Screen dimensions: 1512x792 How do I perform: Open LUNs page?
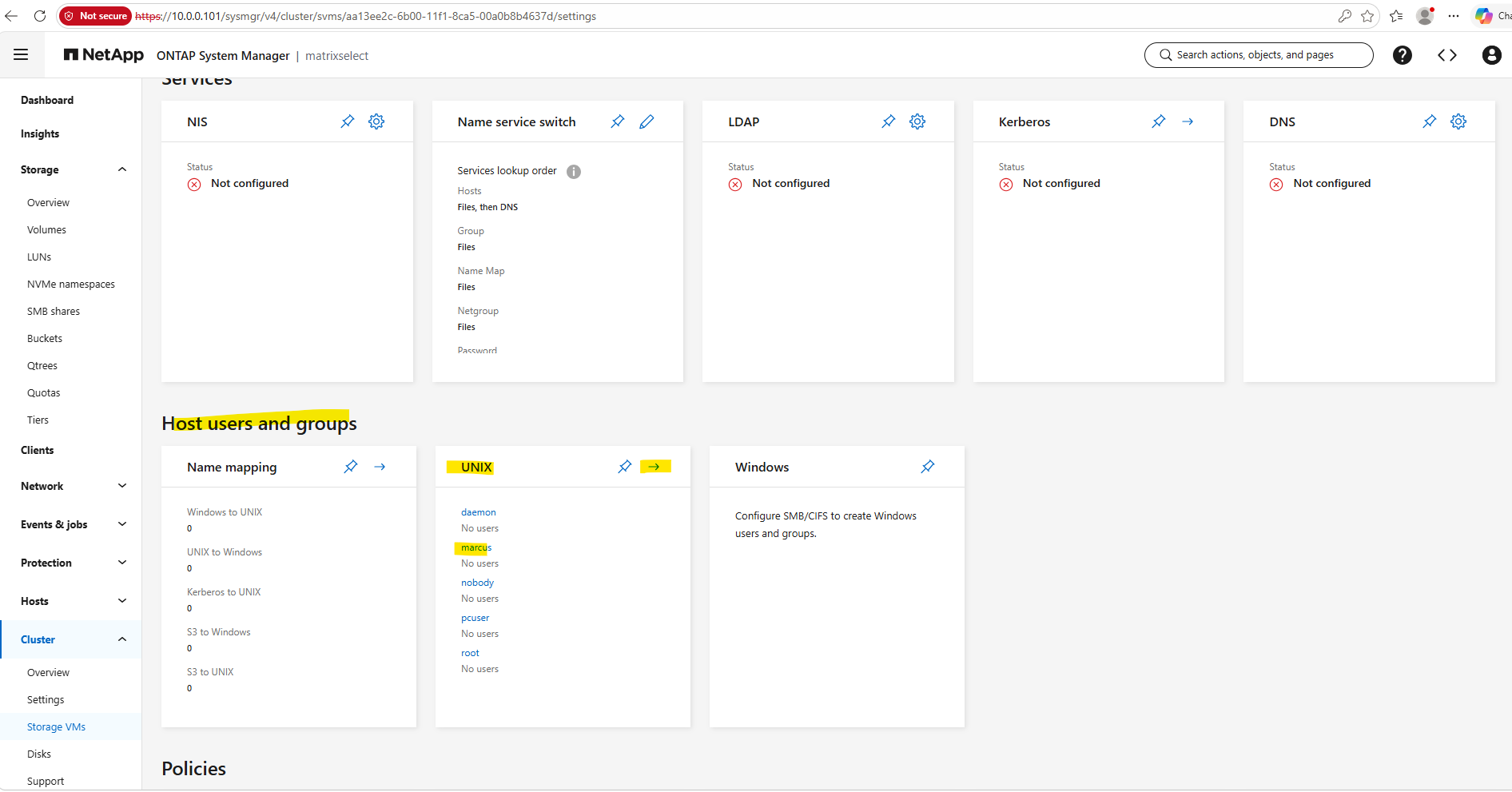point(39,257)
